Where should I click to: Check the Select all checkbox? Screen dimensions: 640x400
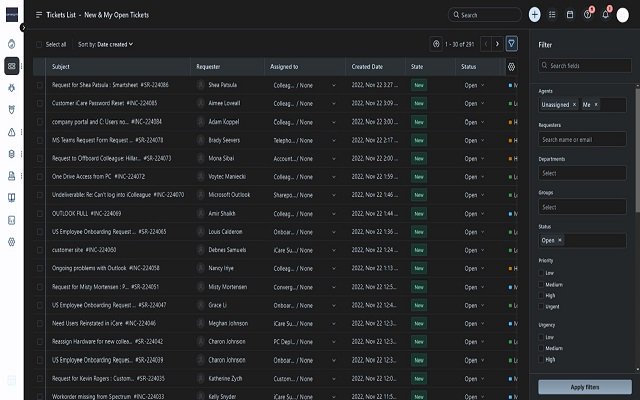point(39,44)
